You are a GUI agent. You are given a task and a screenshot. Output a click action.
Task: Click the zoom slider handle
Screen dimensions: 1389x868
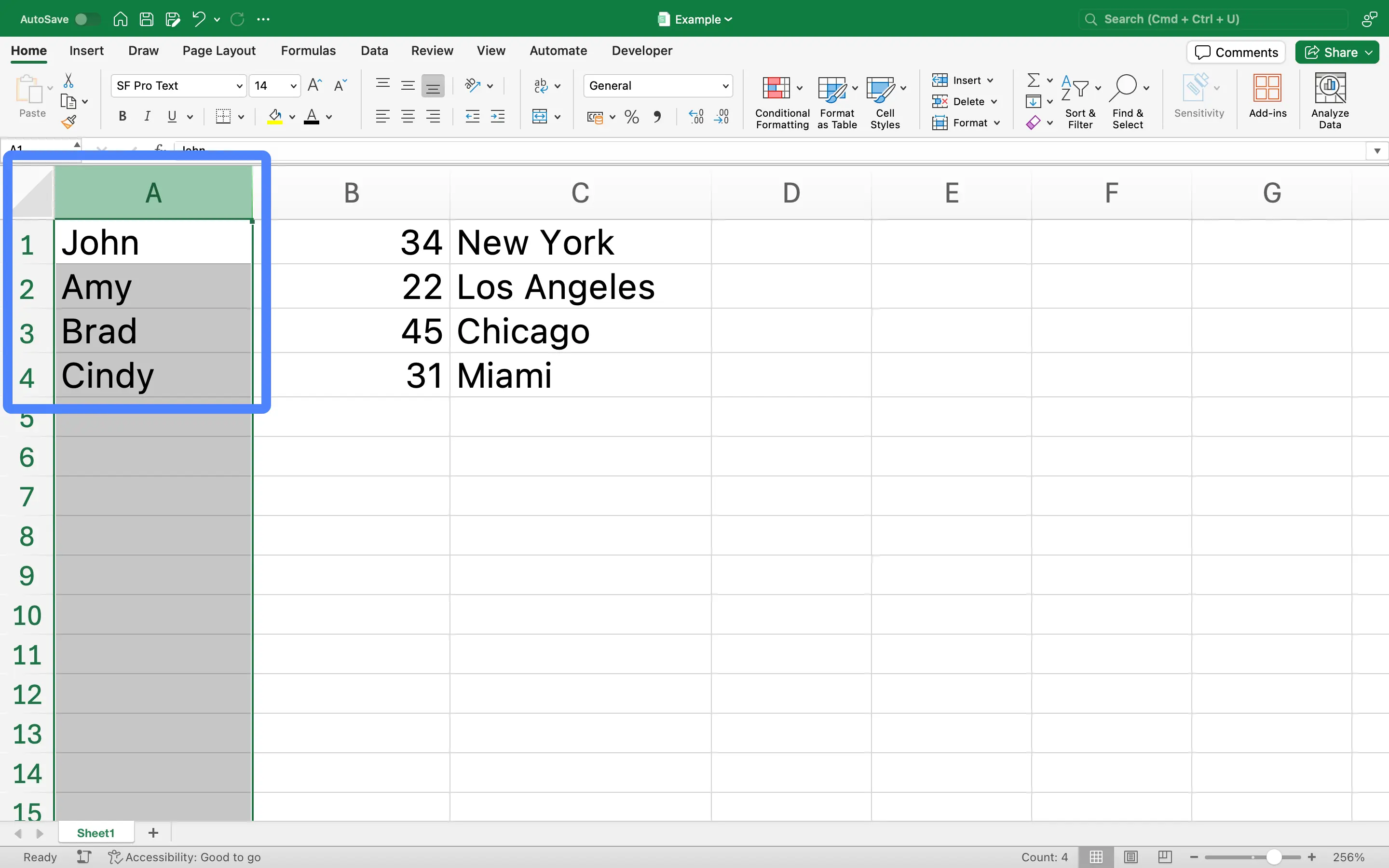point(1274,857)
